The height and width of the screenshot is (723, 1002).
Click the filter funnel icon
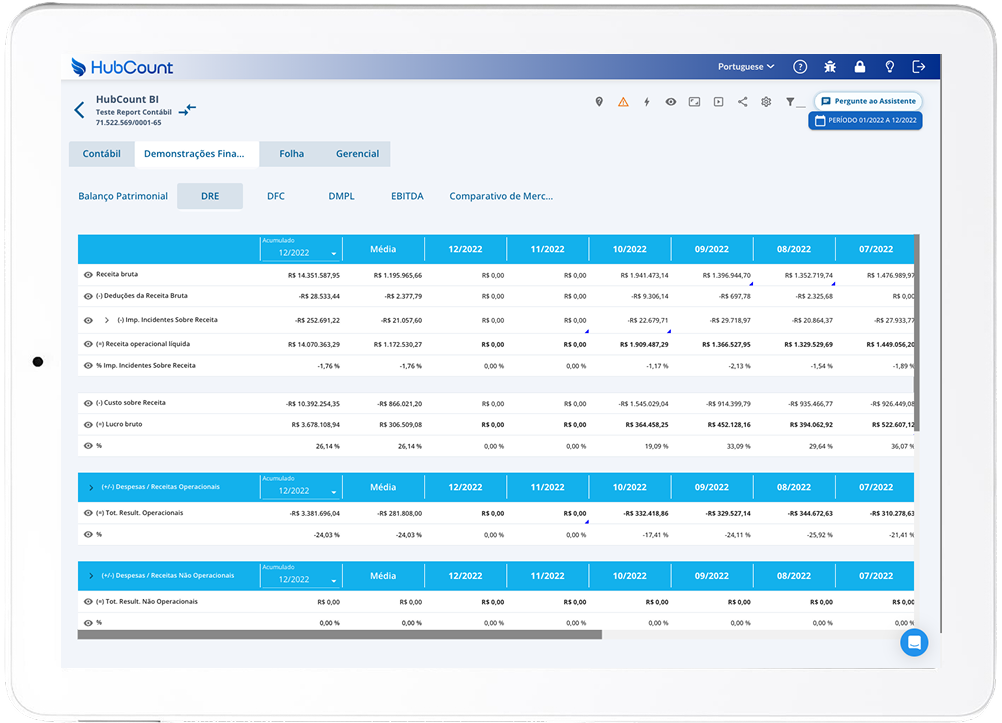click(791, 102)
